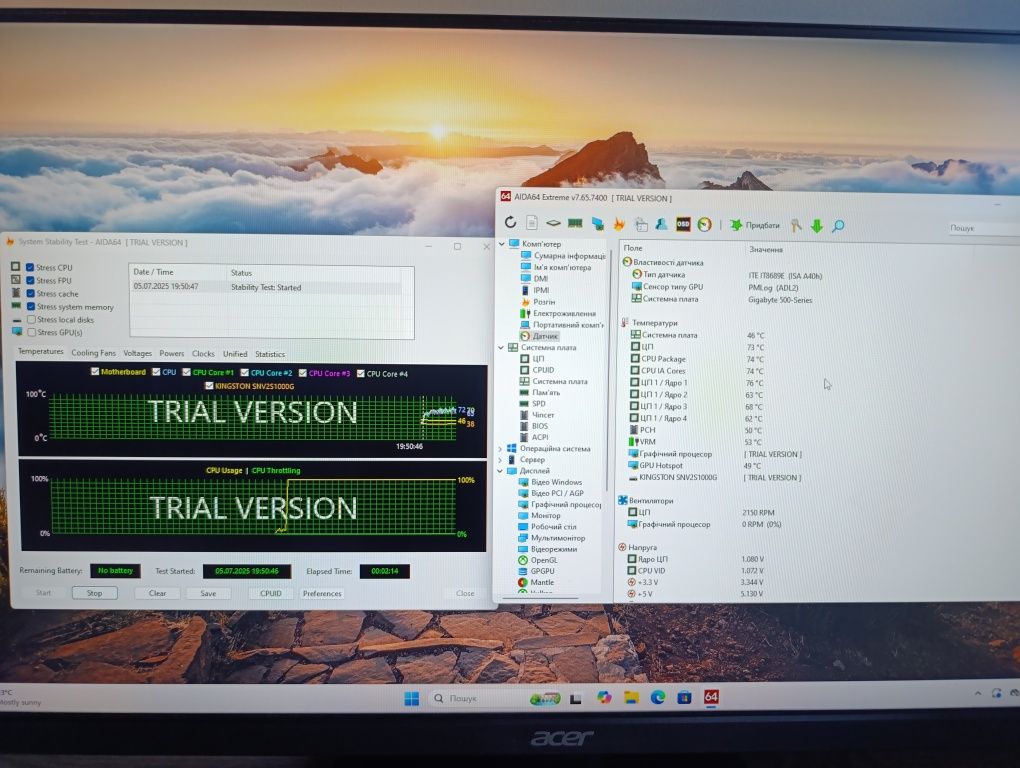Toggle the Motherboard graph checkbox
1020x768 pixels.
point(95,371)
